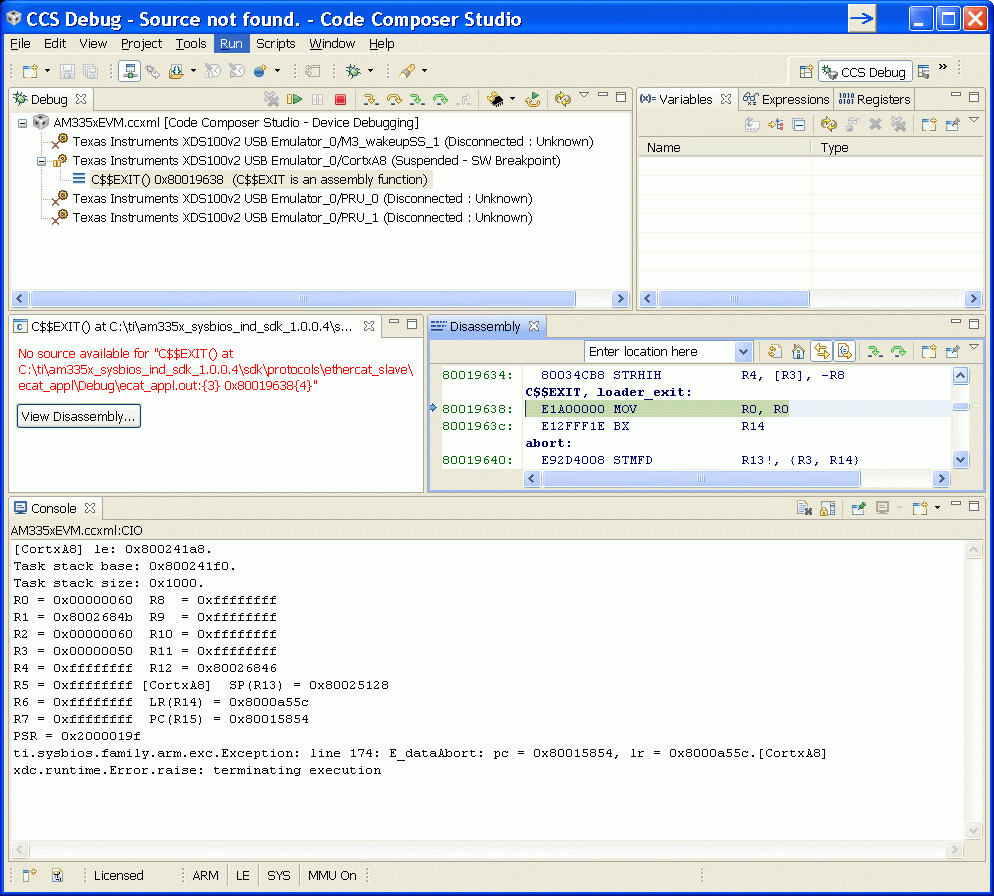Image resolution: width=994 pixels, height=896 pixels.
Task: Collapse the CortxA8 emulator tree node
Action: point(42,161)
